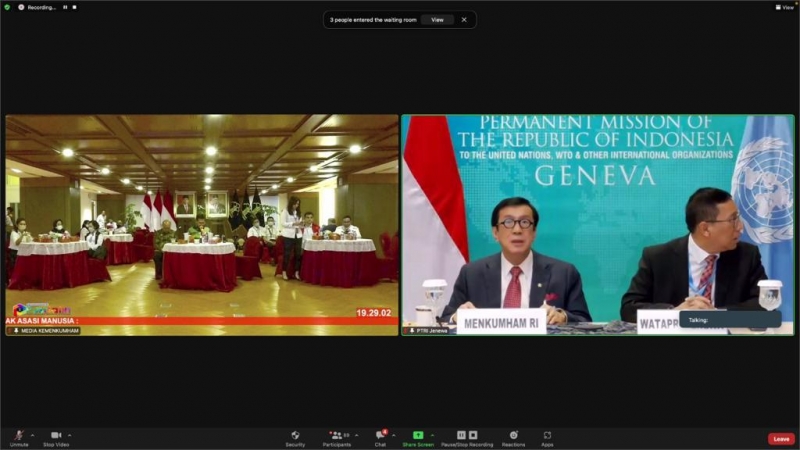The width and height of the screenshot is (800, 450).
Task: Stop Video camera
Action: [x=55, y=436]
